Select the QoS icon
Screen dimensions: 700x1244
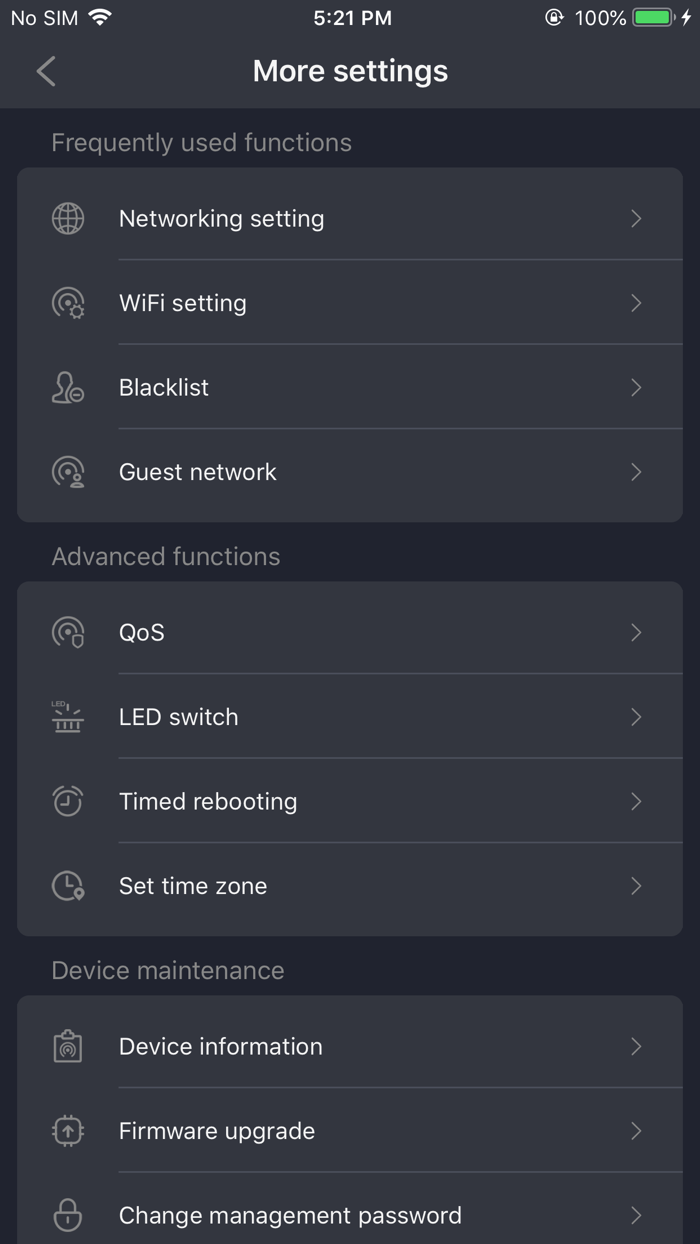(67, 632)
